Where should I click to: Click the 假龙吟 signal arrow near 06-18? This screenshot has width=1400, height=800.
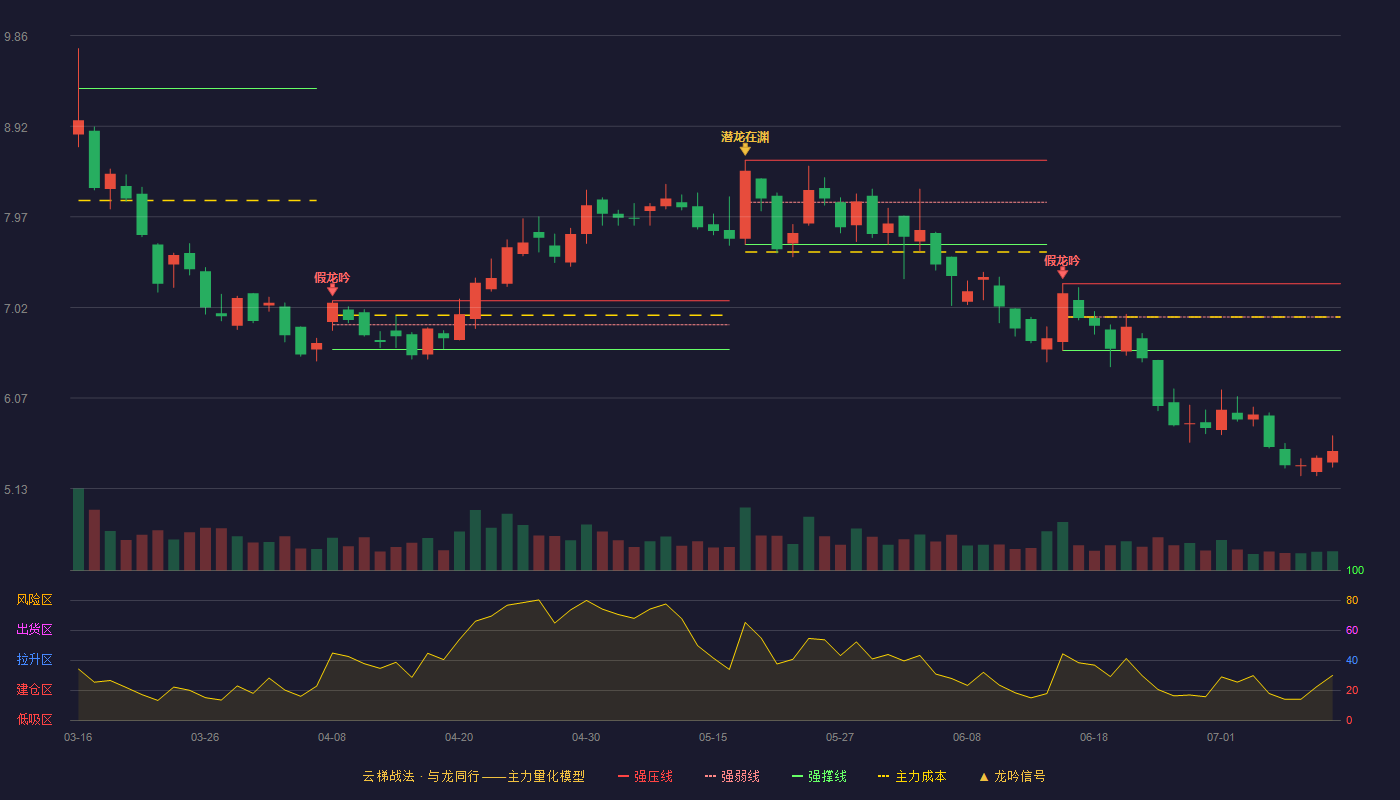(x=1062, y=273)
